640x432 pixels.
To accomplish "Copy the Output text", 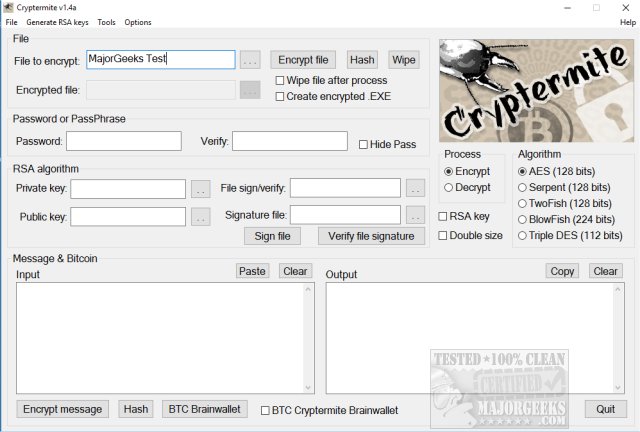I will pyautogui.click(x=562, y=271).
